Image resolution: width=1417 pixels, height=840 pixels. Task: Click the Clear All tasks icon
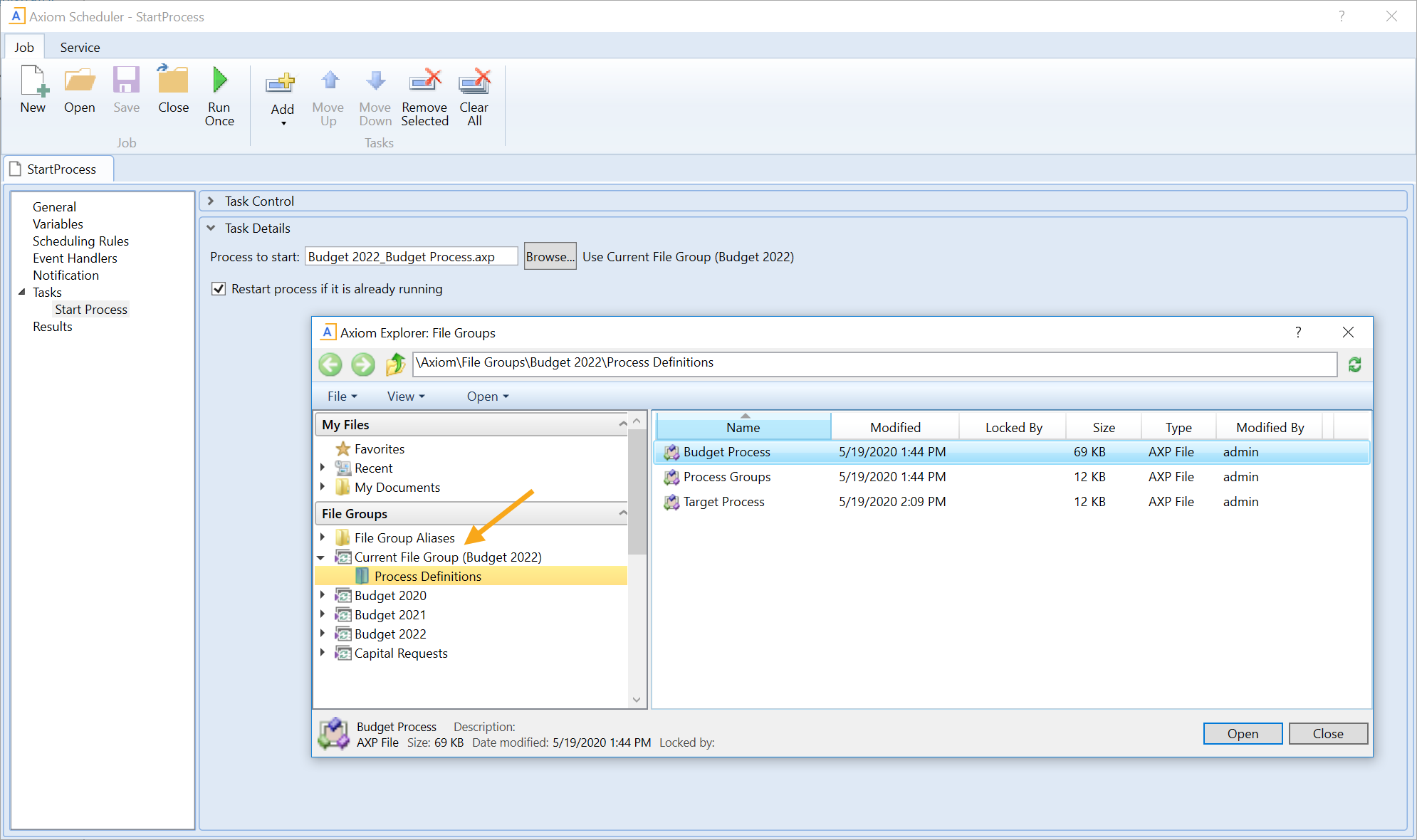pos(474,81)
